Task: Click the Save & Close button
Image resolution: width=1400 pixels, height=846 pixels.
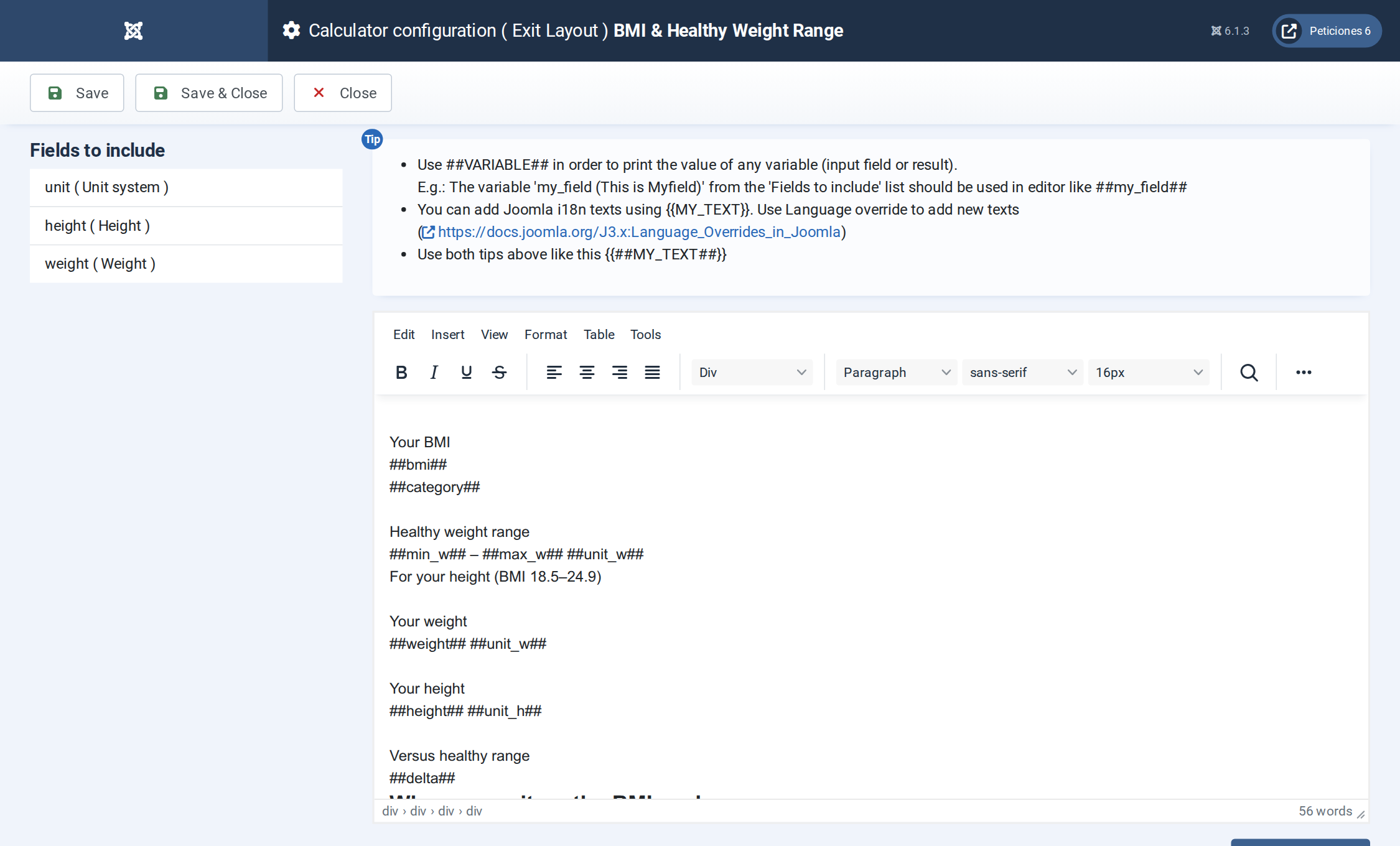Action: [209, 93]
